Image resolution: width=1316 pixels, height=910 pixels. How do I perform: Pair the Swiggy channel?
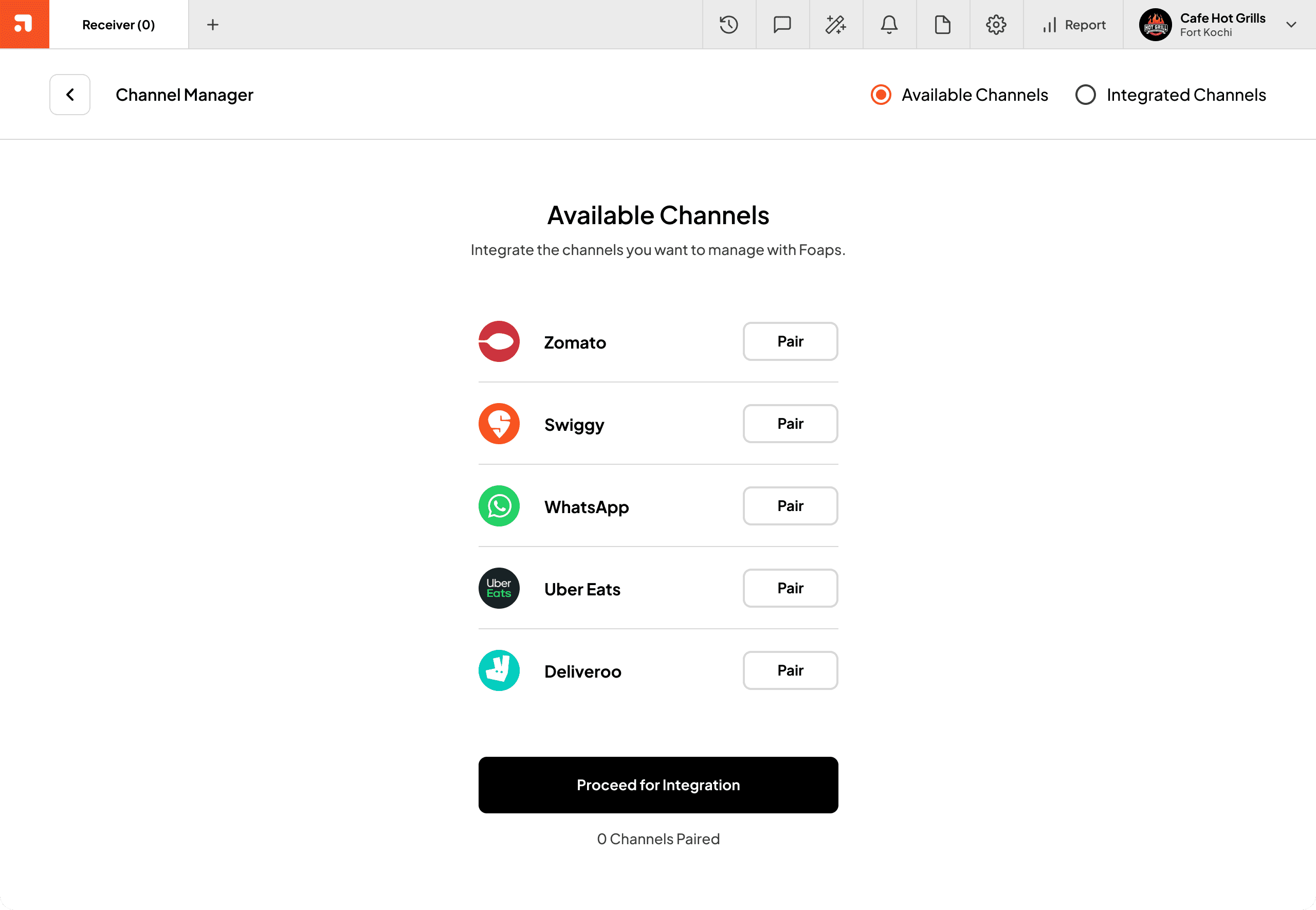pyautogui.click(x=790, y=424)
